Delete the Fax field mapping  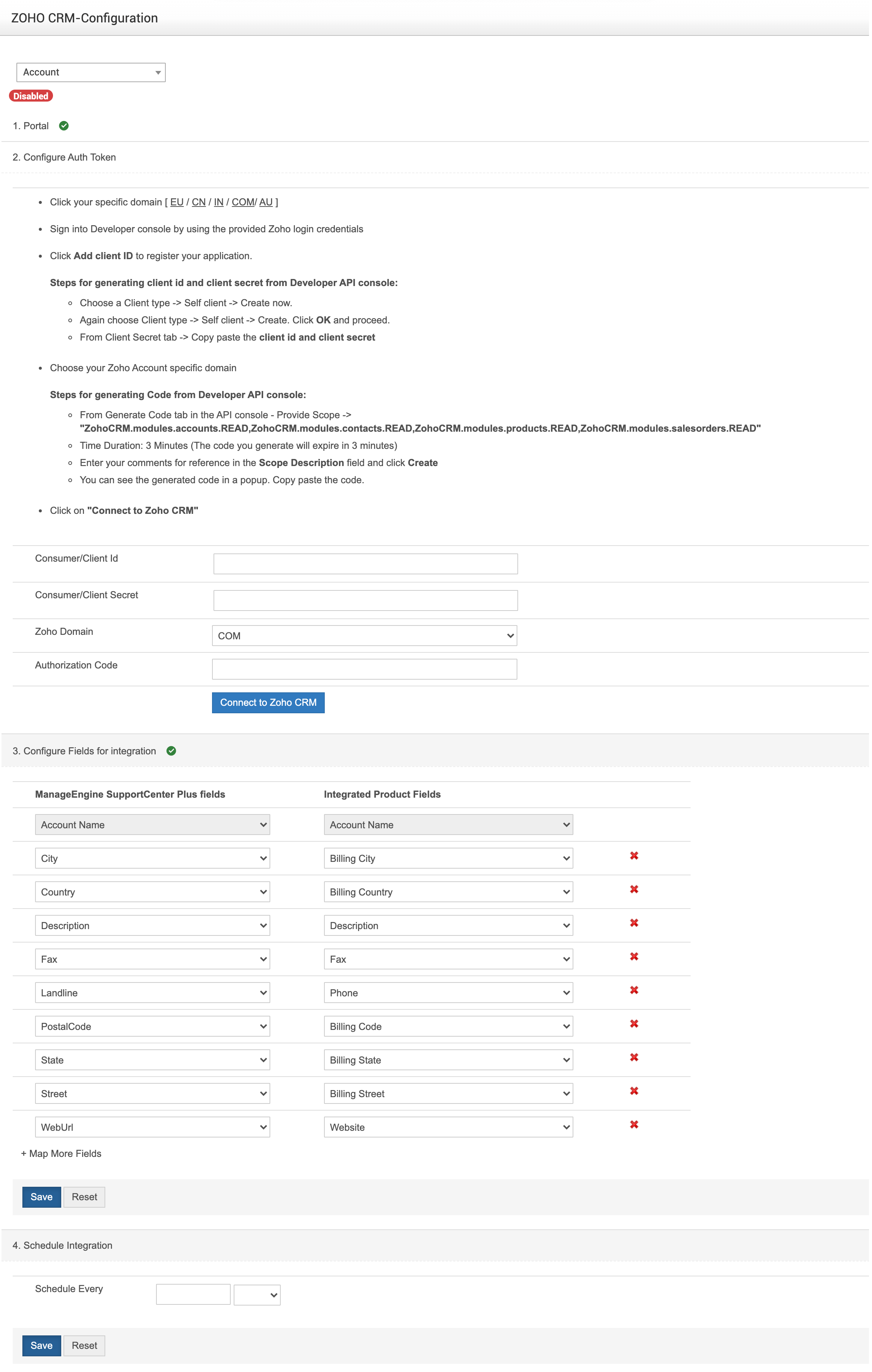(634, 956)
